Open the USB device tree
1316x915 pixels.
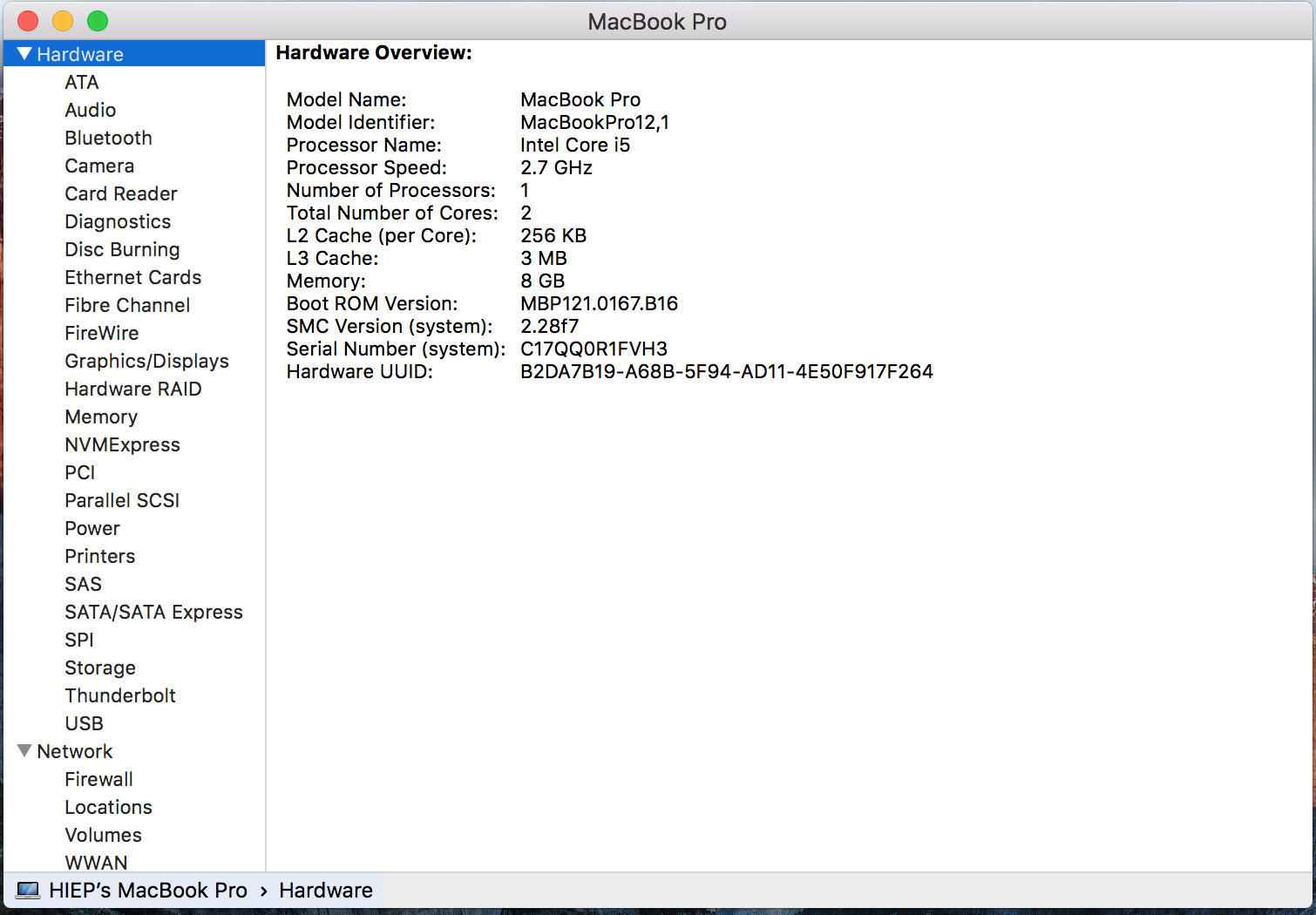point(84,723)
